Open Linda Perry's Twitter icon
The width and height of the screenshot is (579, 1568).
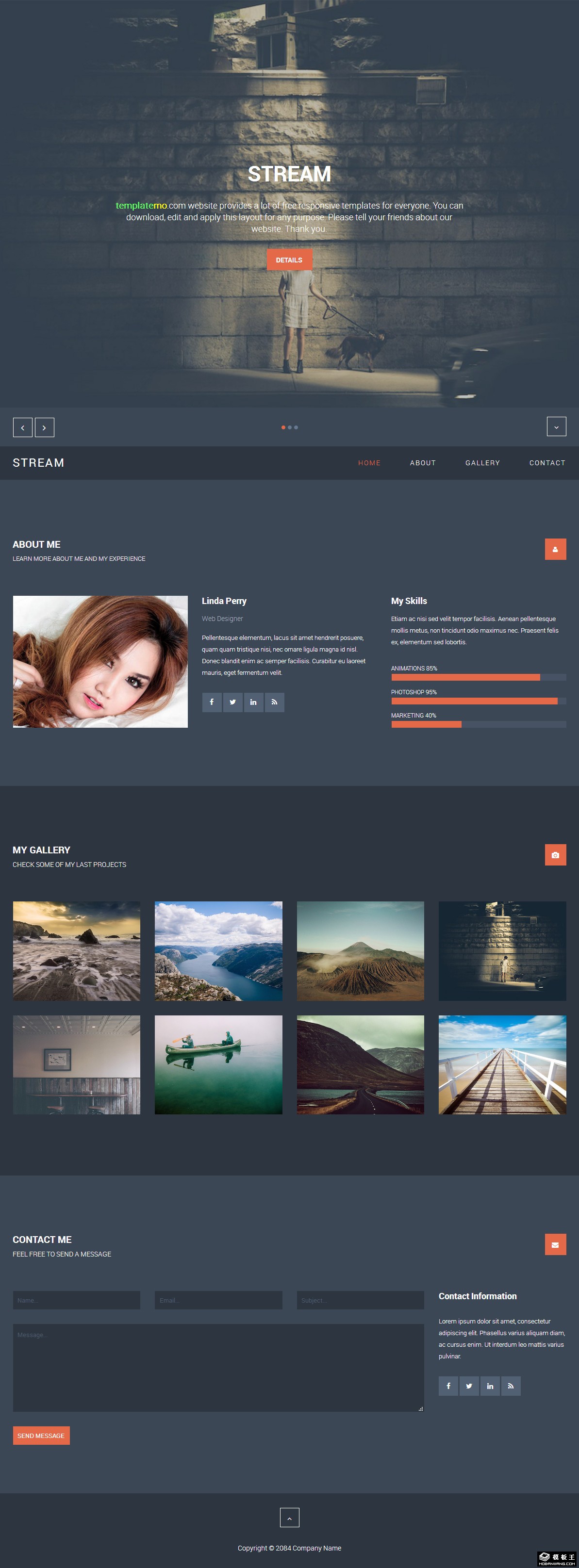[232, 702]
